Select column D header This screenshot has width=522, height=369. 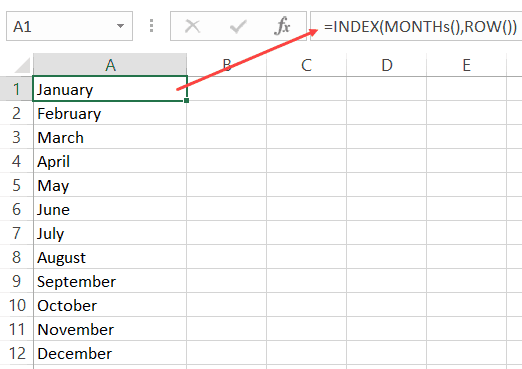pyautogui.click(x=387, y=65)
